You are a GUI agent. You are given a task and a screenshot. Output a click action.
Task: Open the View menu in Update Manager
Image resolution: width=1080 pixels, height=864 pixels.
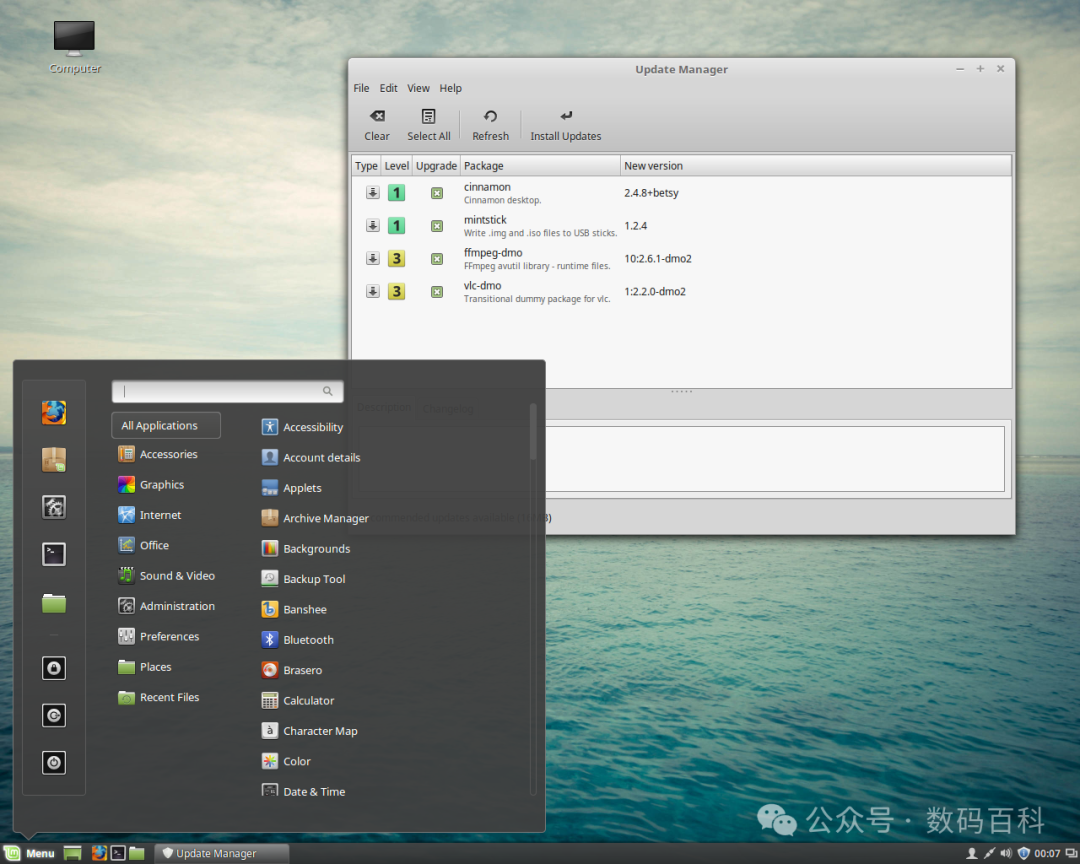[418, 88]
